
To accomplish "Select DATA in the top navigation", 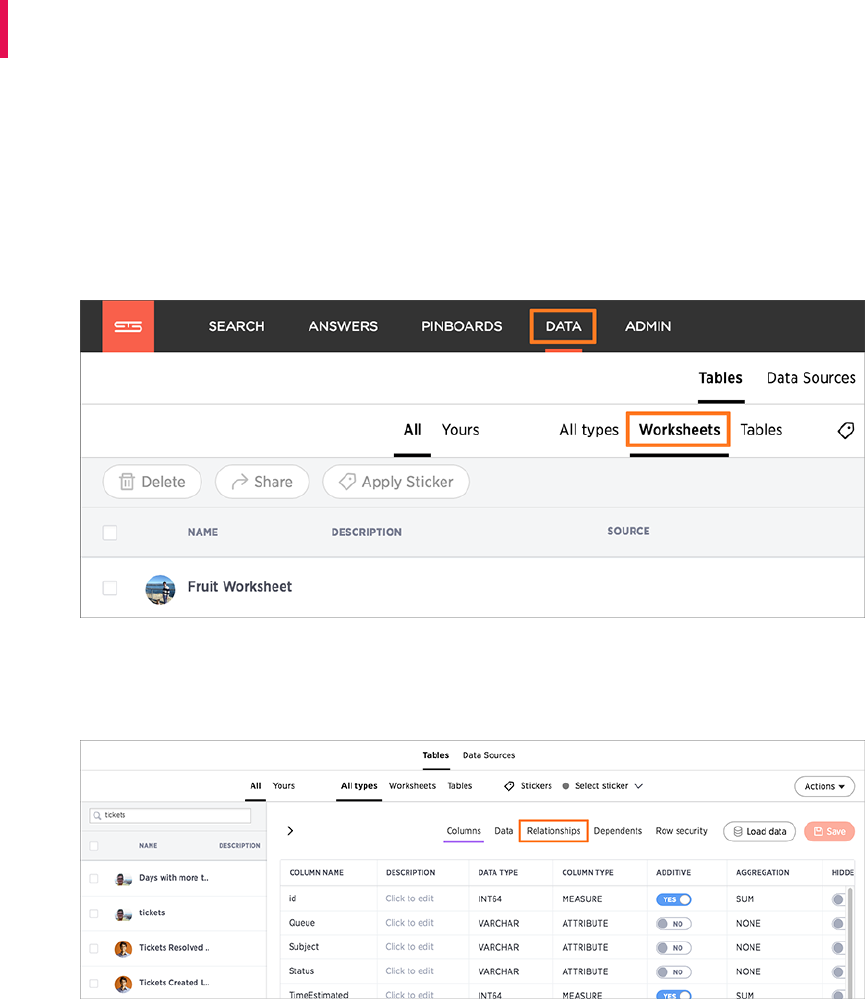I will click(x=563, y=326).
